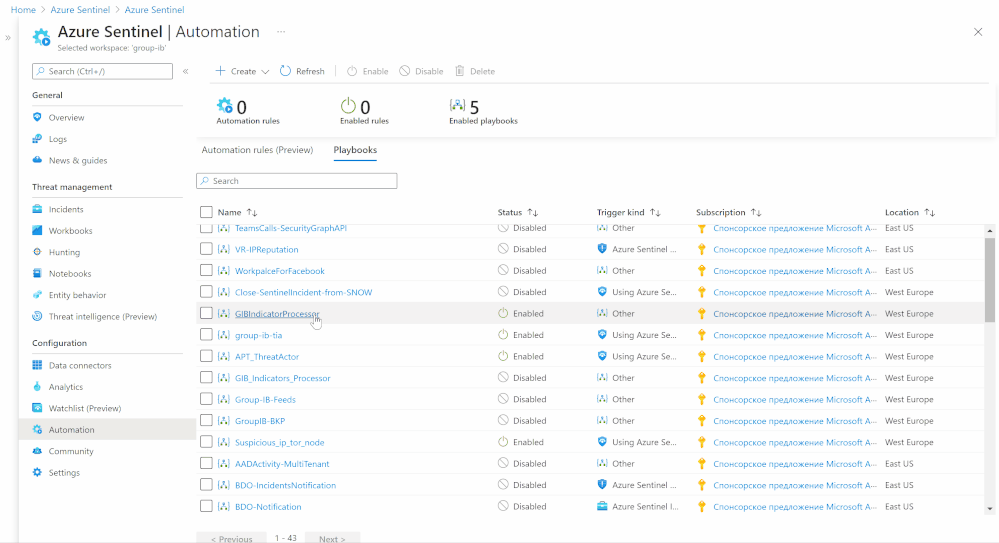Click the Refresh icon in the toolbar

click(285, 71)
